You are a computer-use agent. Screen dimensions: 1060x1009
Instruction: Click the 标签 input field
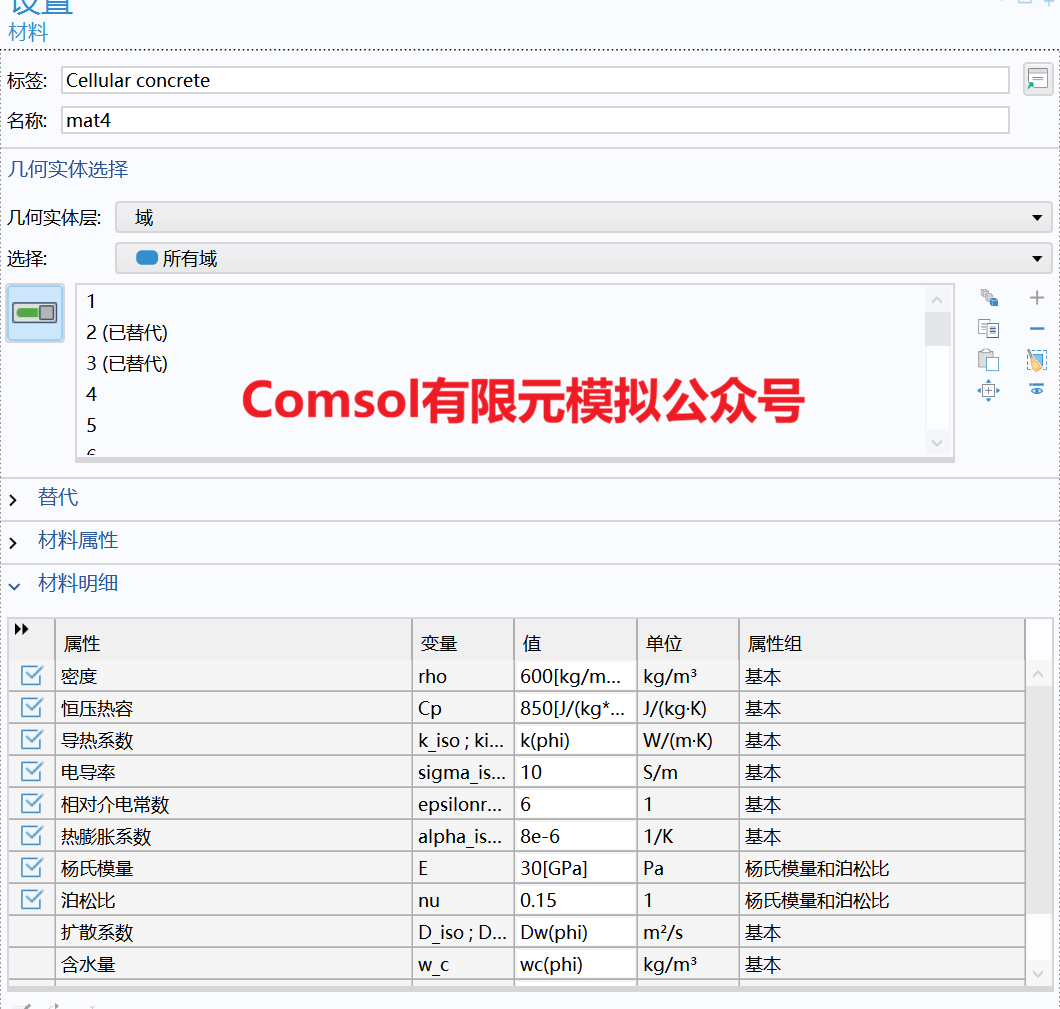click(x=535, y=80)
